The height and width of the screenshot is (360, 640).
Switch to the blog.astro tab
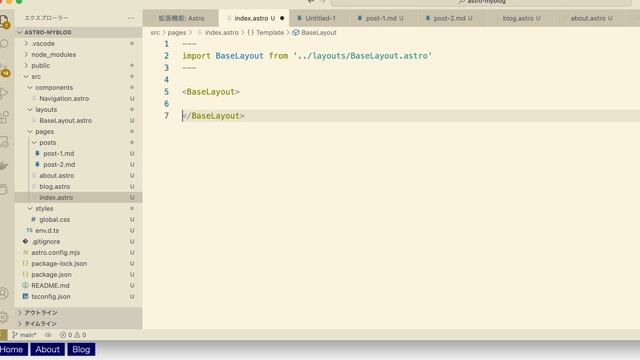pyautogui.click(x=521, y=18)
